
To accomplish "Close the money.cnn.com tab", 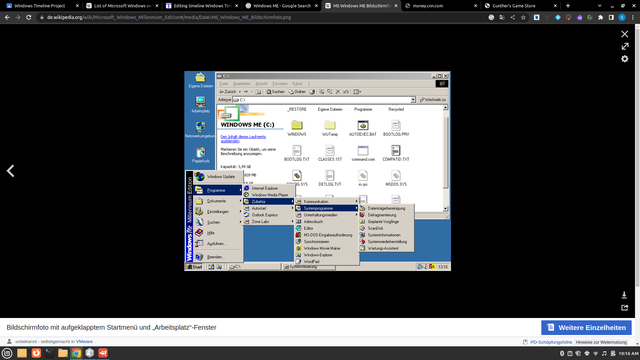I will coord(476,6).
